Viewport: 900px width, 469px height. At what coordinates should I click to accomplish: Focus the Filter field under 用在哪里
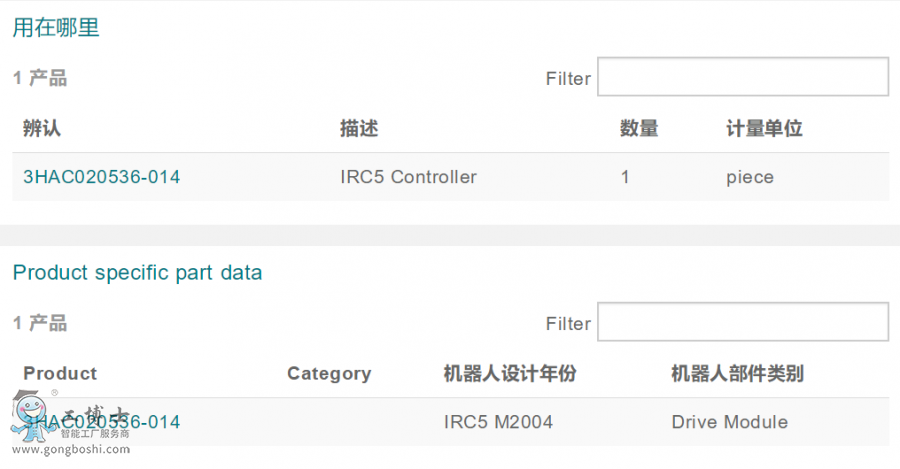click(742, 77)
